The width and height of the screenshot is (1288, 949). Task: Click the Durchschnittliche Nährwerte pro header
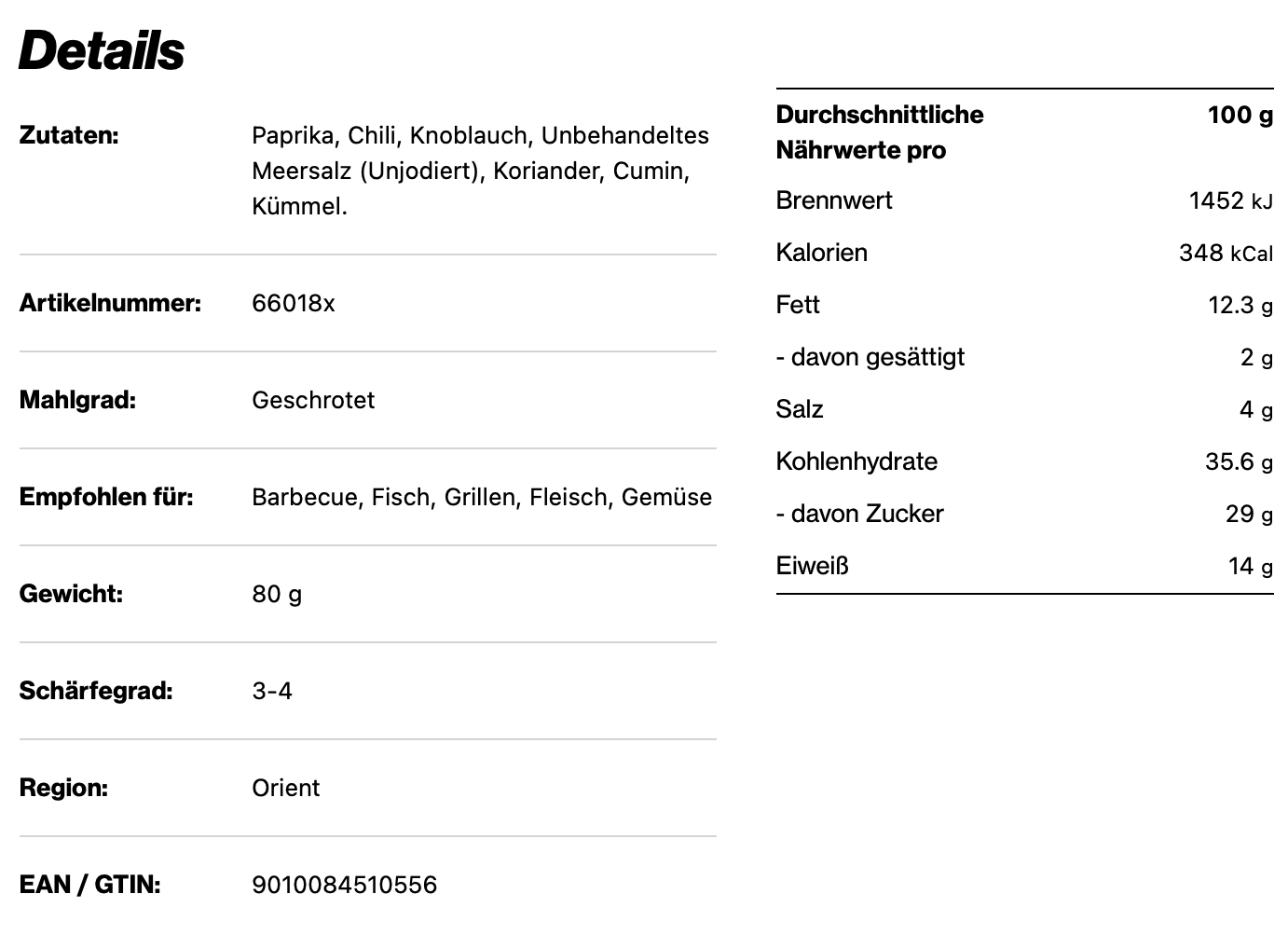pos(879,132)
